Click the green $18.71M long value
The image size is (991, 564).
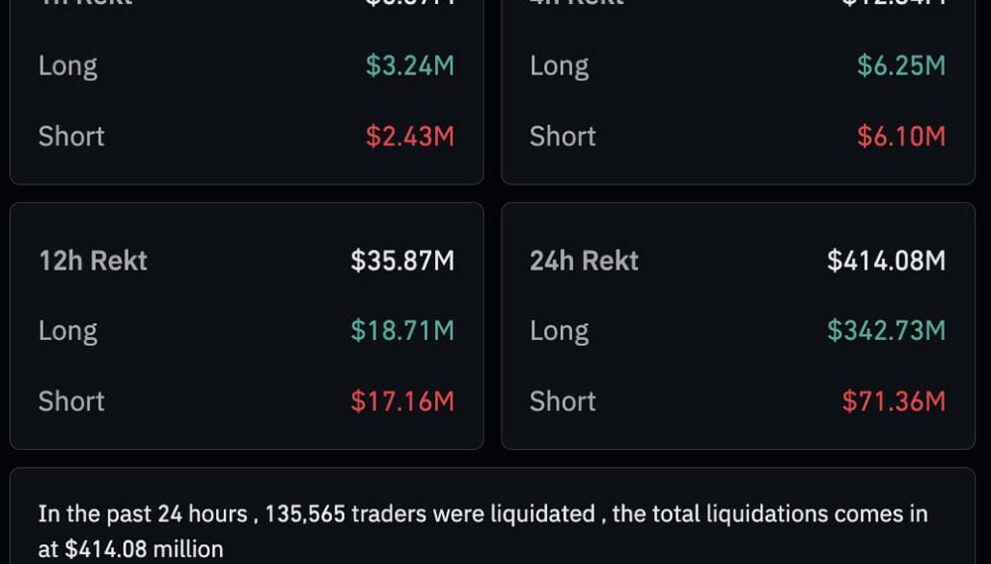tap(402, 331)
